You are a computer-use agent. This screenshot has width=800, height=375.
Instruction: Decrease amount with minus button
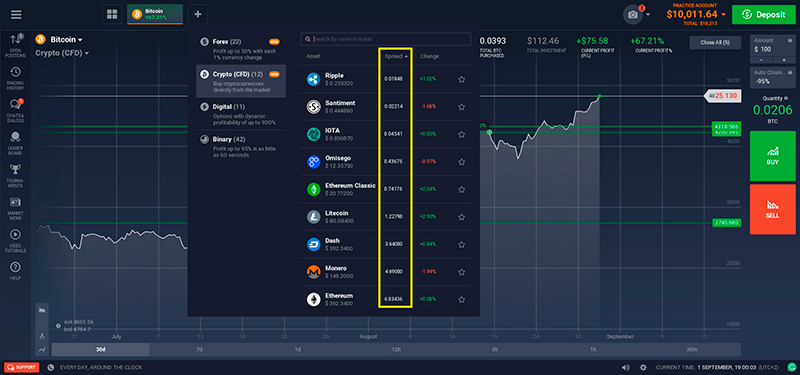(x=761, y=60)
